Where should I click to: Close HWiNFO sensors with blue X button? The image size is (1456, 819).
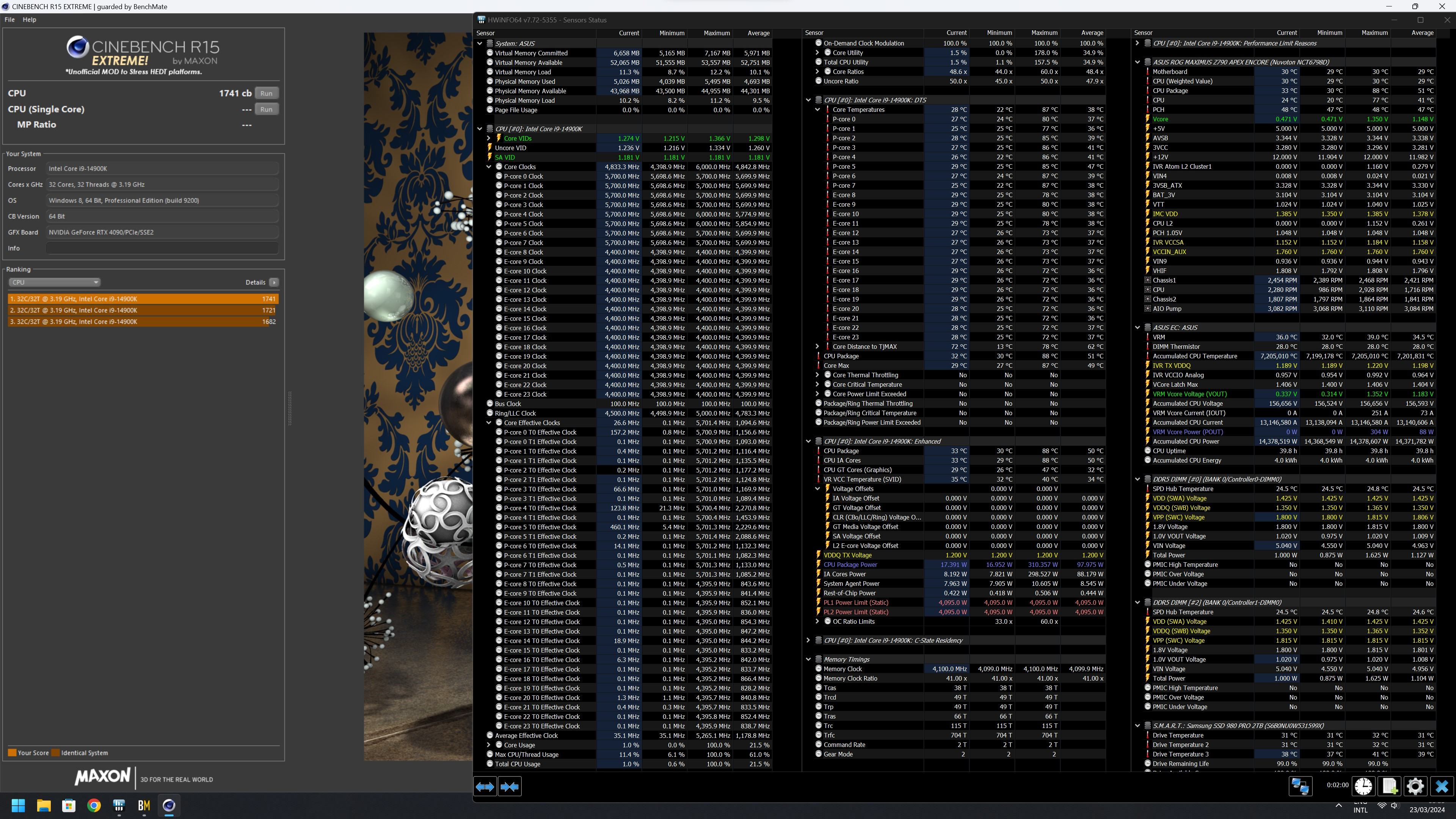[x=1441, y=786]
